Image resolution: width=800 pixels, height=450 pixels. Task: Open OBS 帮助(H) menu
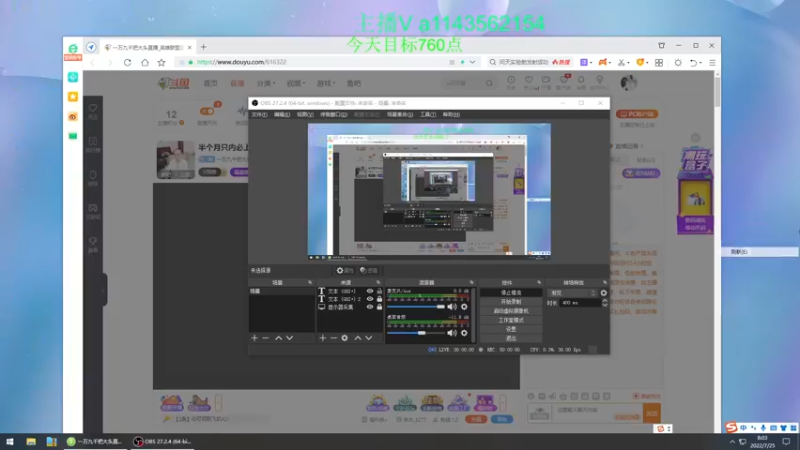(x=451, y=114)
